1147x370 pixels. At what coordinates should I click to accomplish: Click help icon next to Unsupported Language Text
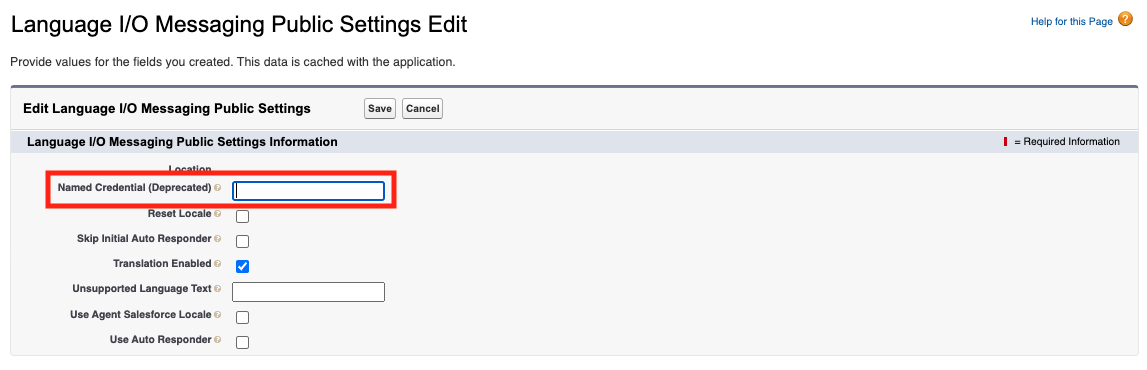click(x=217, y=289)
